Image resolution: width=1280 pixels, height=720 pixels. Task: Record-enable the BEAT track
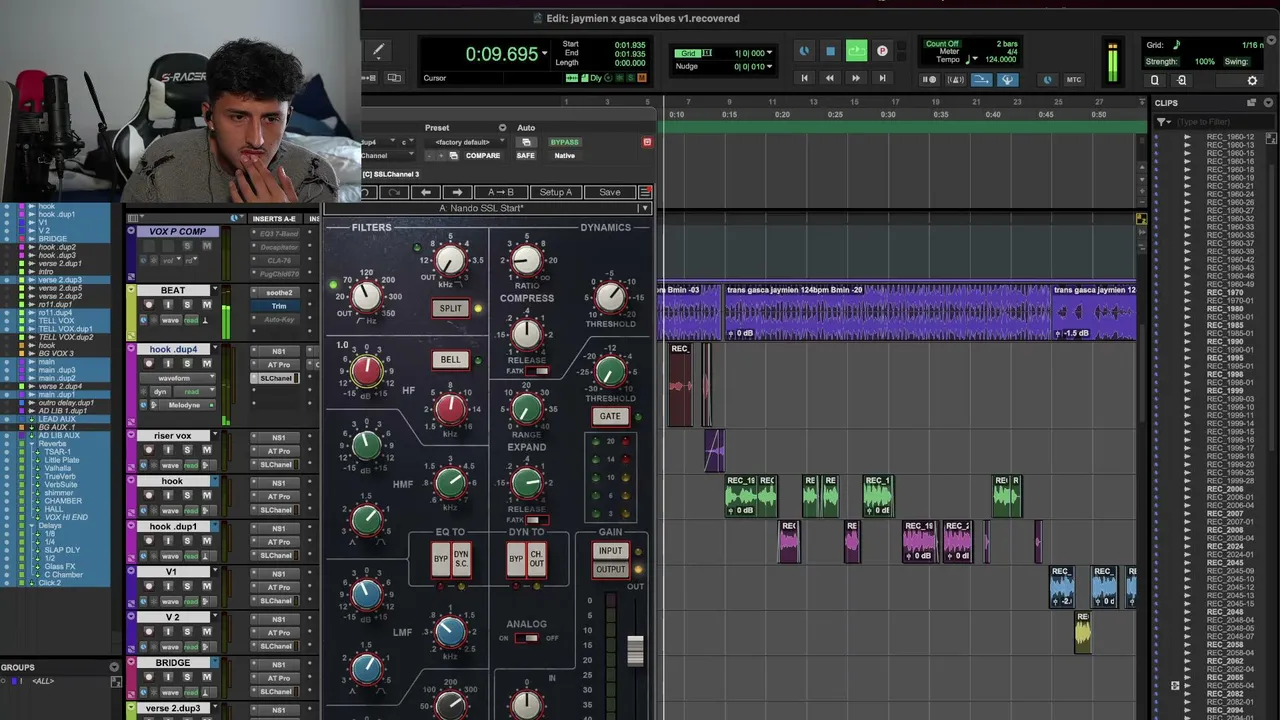tap(149, 305)
